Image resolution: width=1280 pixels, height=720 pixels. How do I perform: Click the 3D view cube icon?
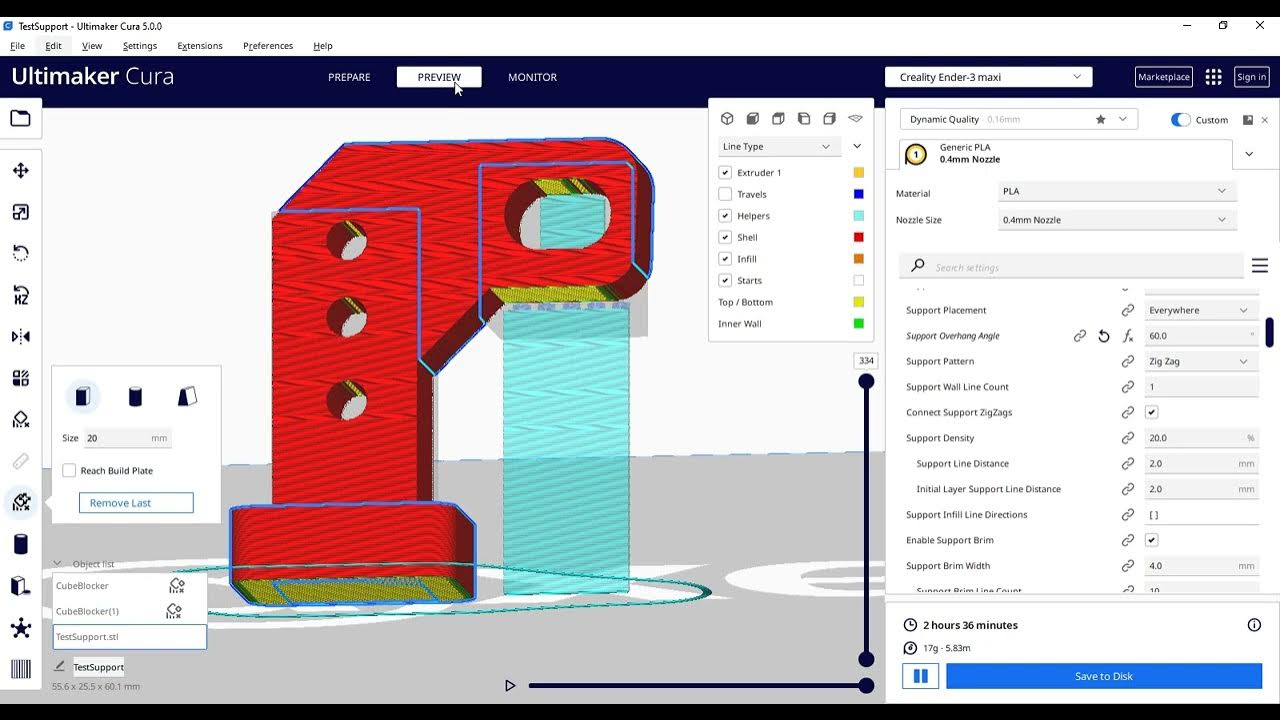[x=727, y=118]
